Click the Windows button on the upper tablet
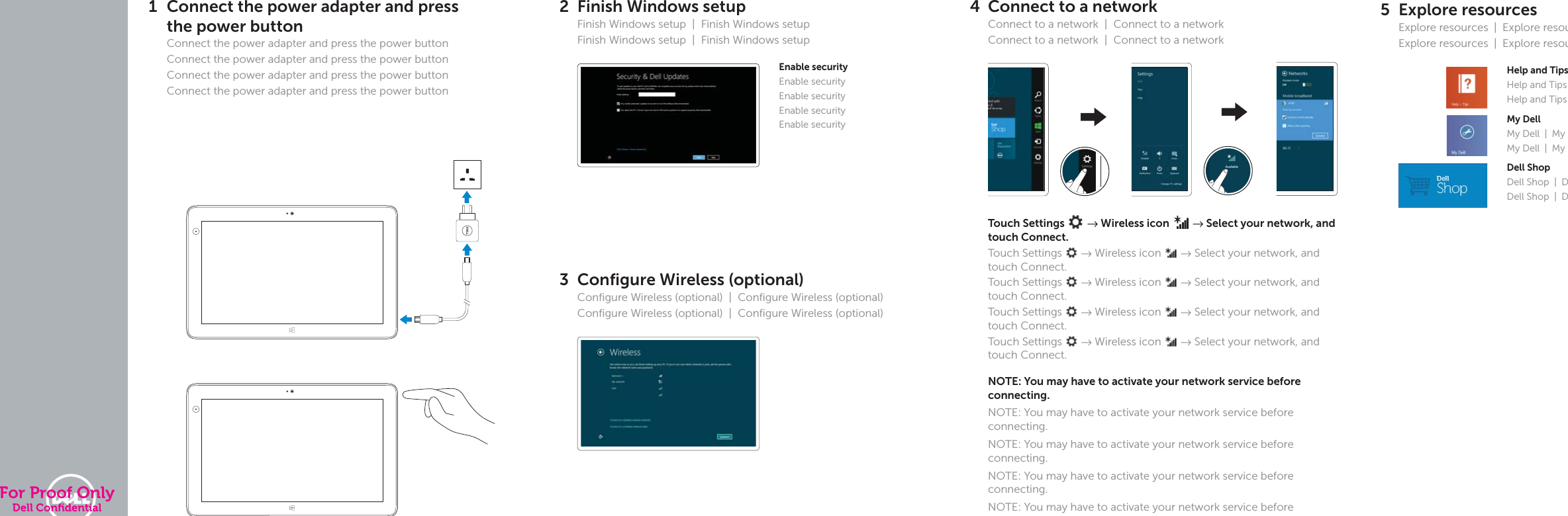 292,329
